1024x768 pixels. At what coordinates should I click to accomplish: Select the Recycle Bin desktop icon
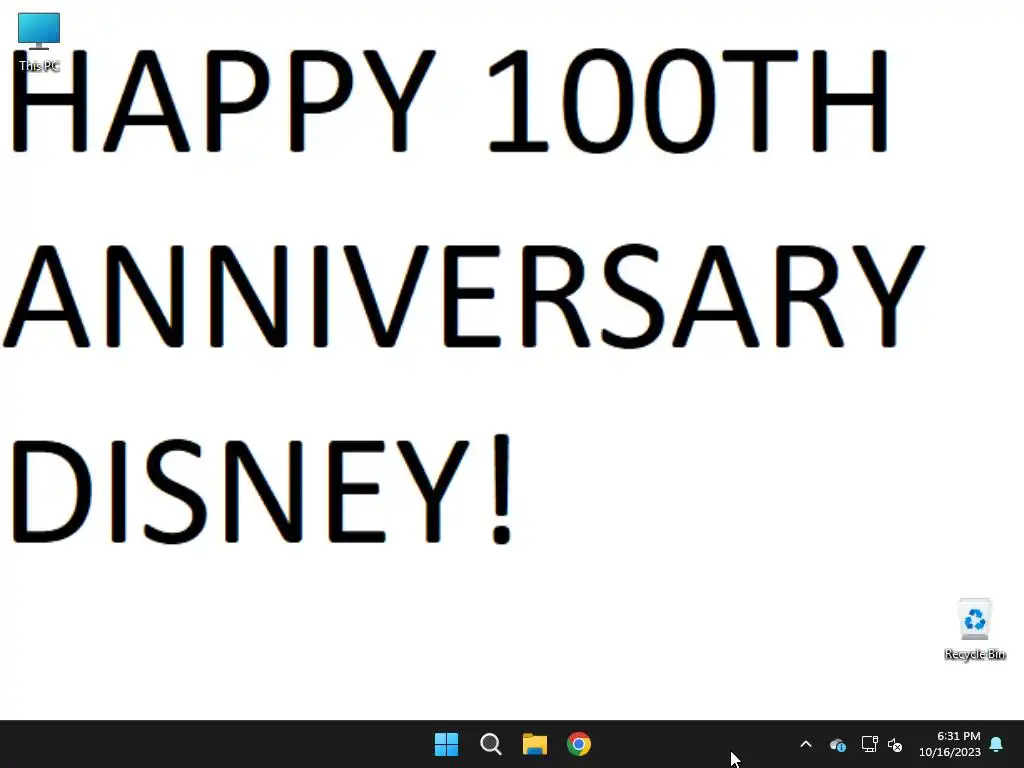tap(974, 630)
